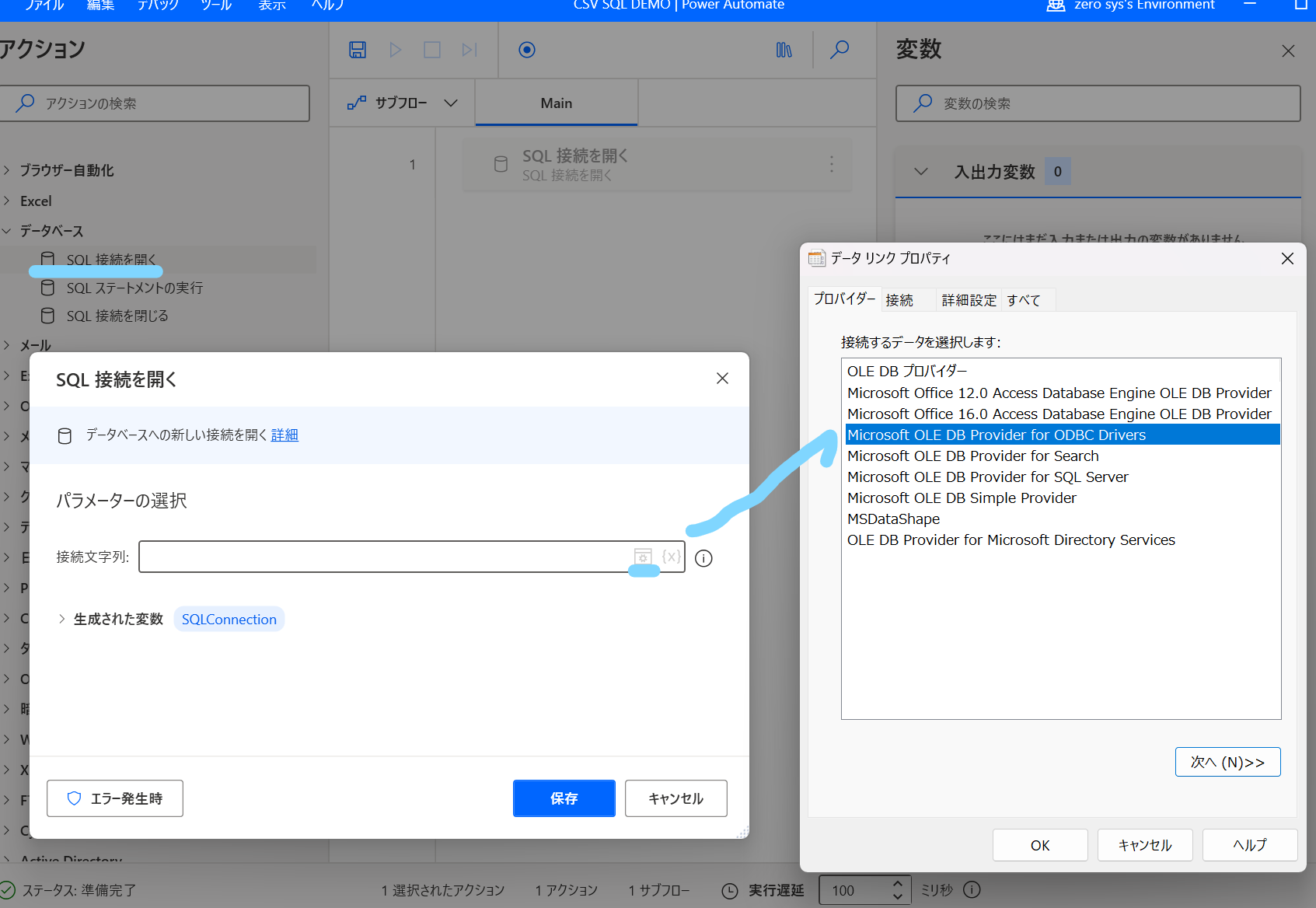This screenshot has height=908, width=1316.
Task: Close the SQL 接続を開く dialog
Action: coord(722,379)
